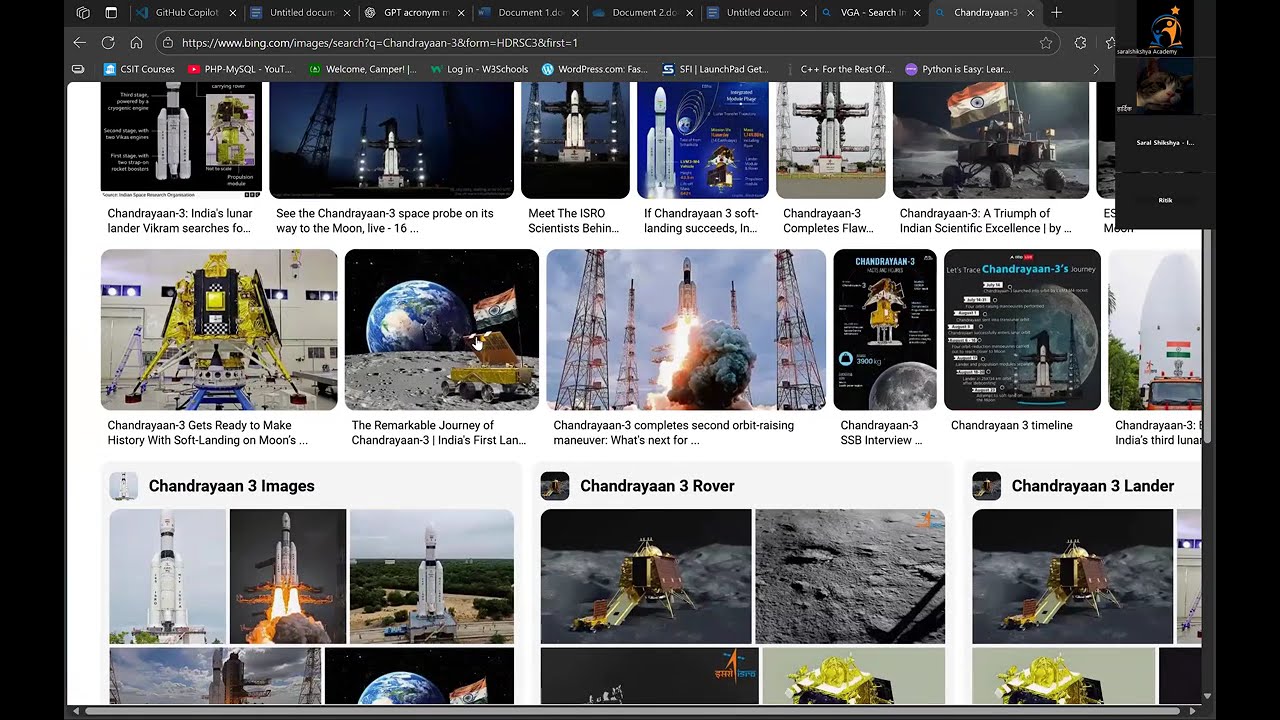Open the Welcome, Camper! bookmark
Image resolution: width=1280 pixels, height=720 pixels.
(363, 69)
